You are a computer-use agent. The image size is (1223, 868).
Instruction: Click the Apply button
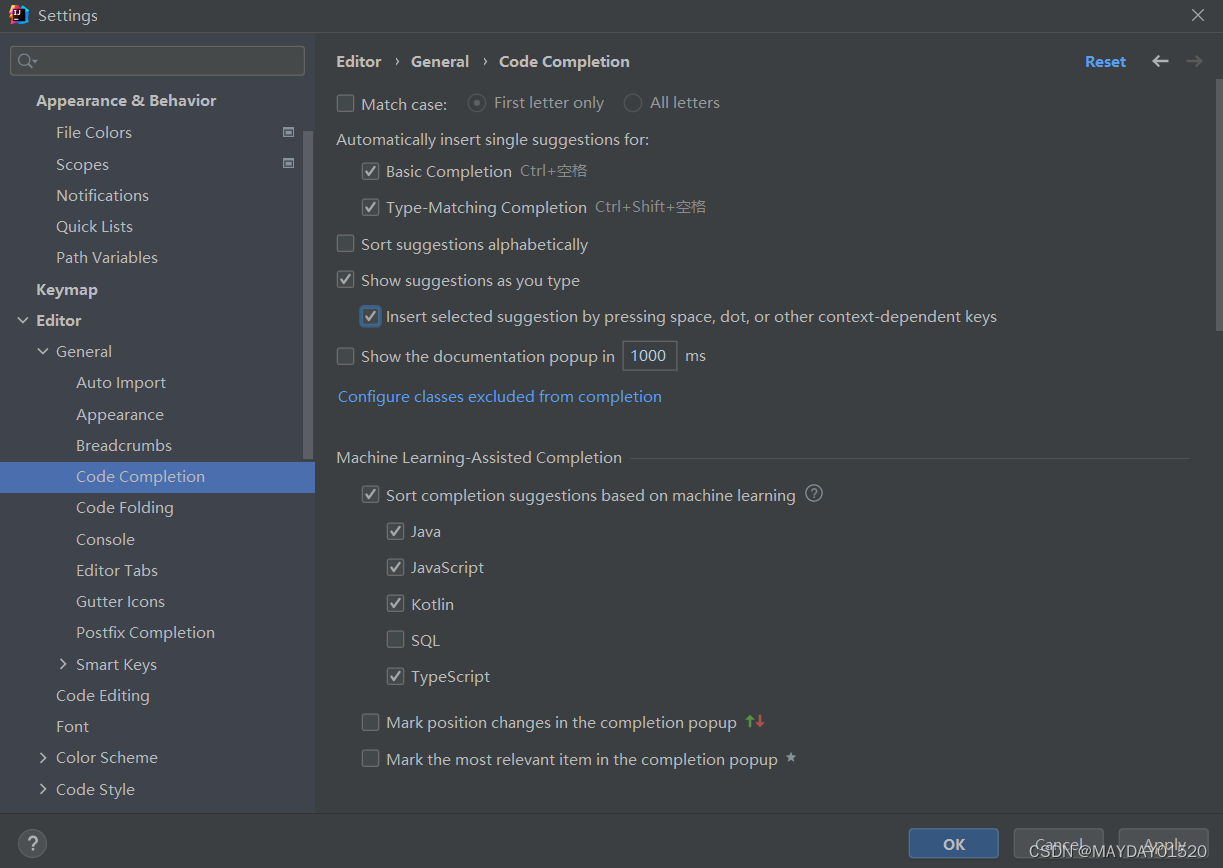[1164, 844]
